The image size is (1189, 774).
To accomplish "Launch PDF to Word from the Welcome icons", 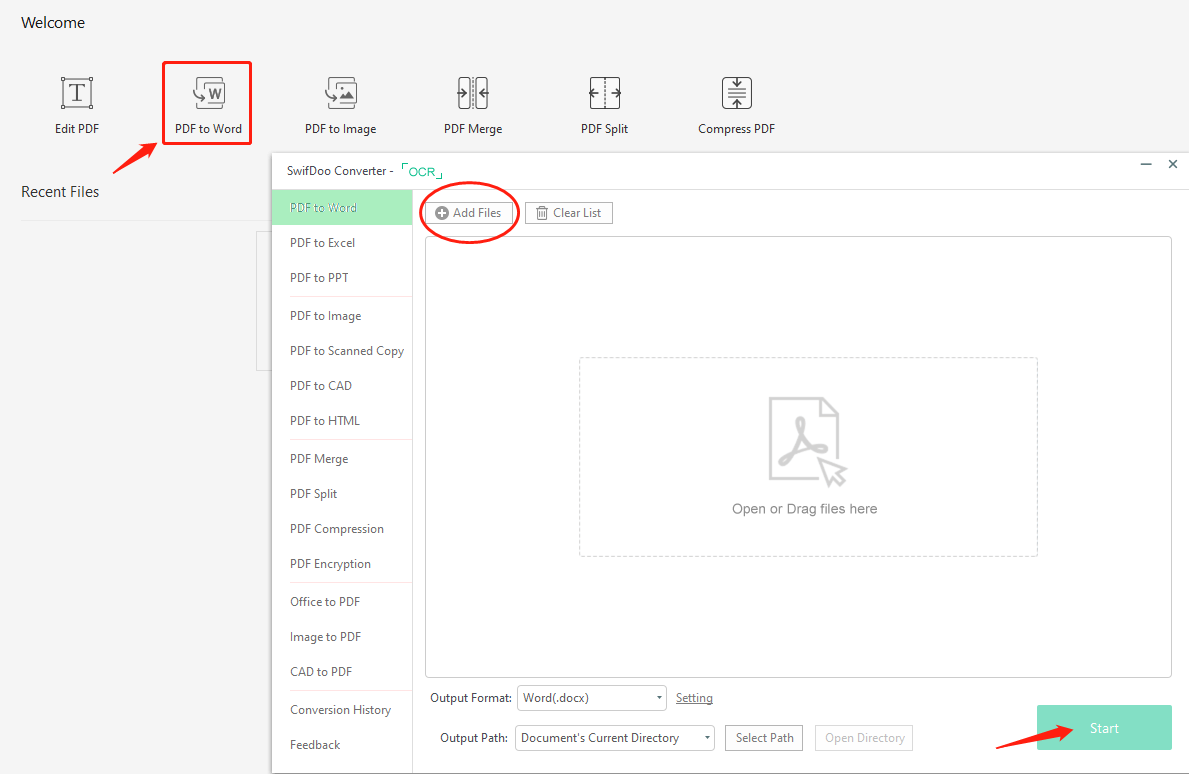I will pos(208,105).
